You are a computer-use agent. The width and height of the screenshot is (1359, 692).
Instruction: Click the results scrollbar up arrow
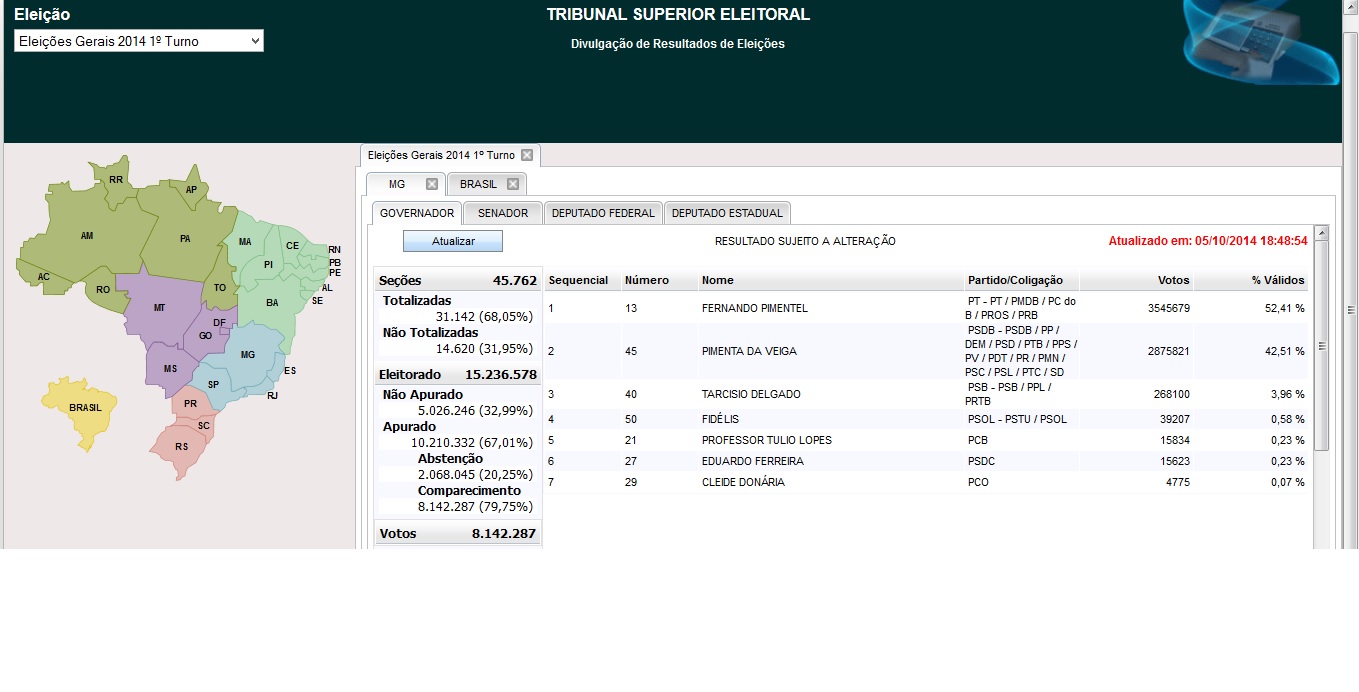pyautogui.click(x=1321, y=233)
